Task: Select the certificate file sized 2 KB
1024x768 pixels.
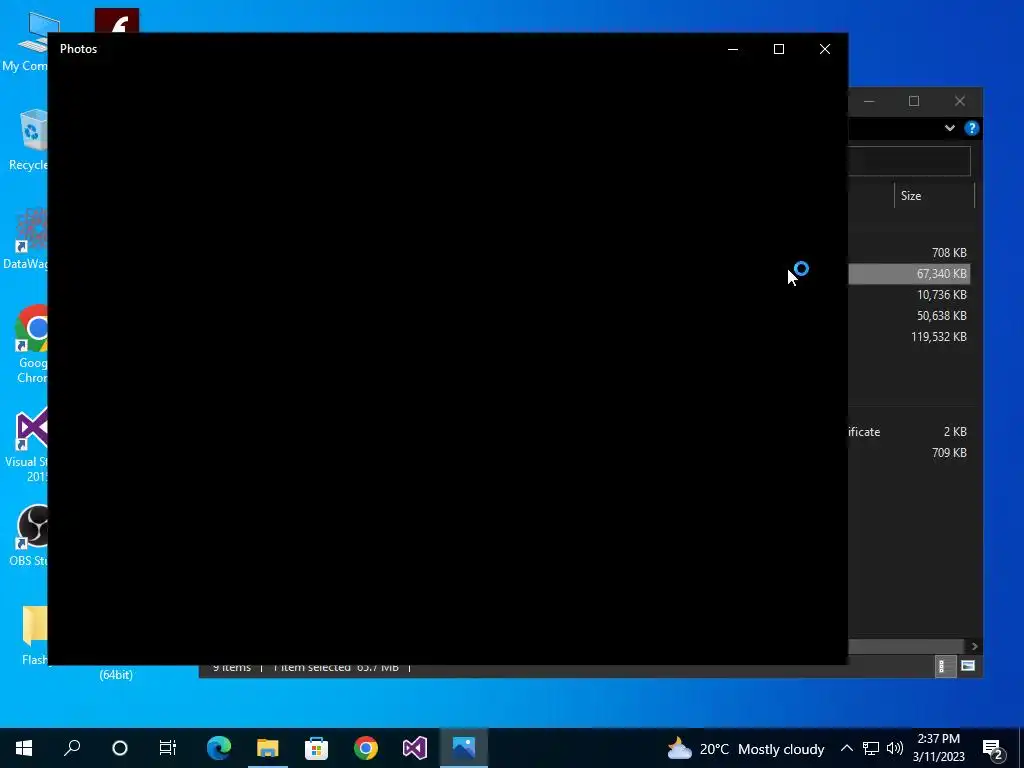Action: pyautogui.click(x=909, y=432)
